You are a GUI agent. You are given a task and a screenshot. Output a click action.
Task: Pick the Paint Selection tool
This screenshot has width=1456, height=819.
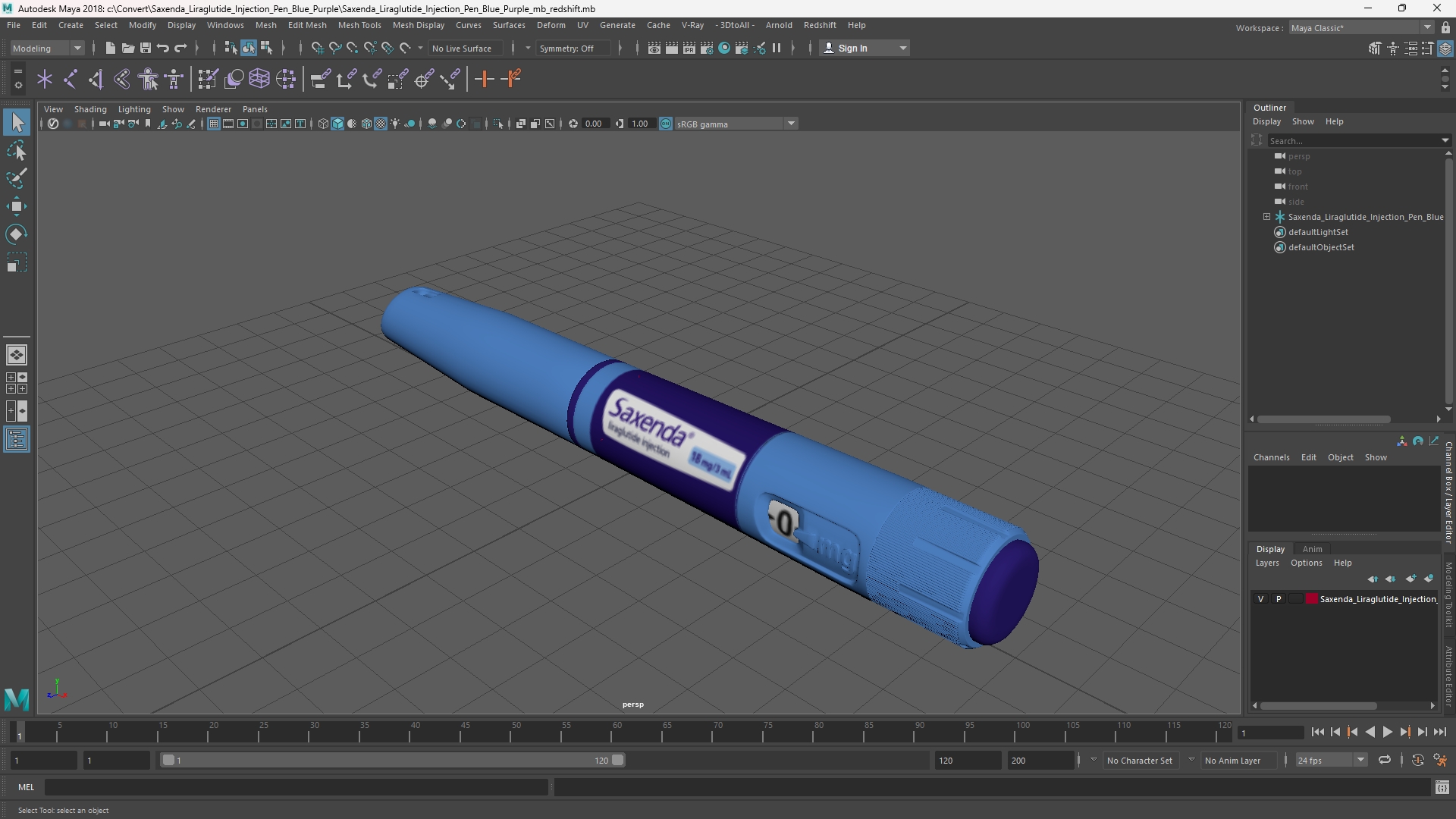click(x=17, y=178)
